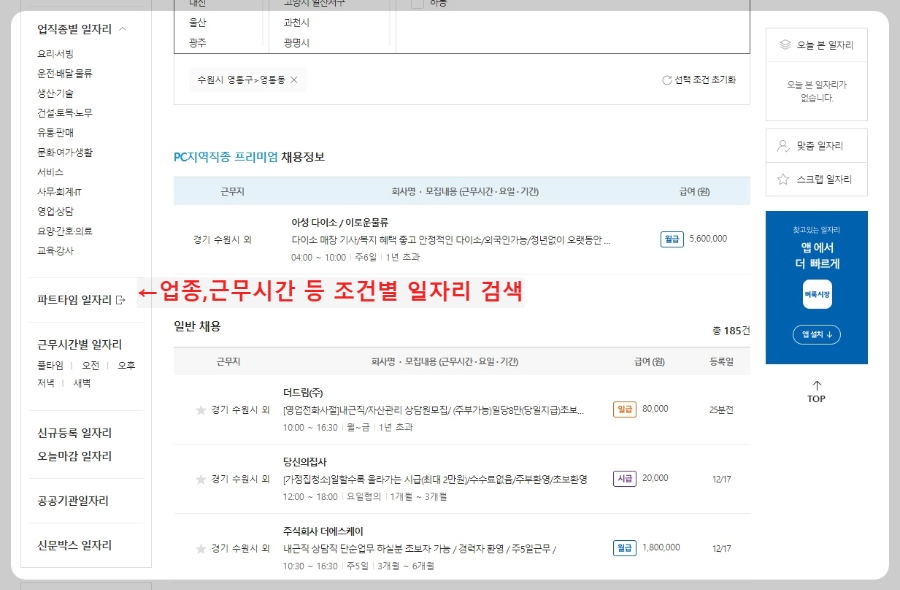Viewport: 900px width, 590px height.
Task: Open 맞춤 일자리 via the person icon
Action: 781,145
